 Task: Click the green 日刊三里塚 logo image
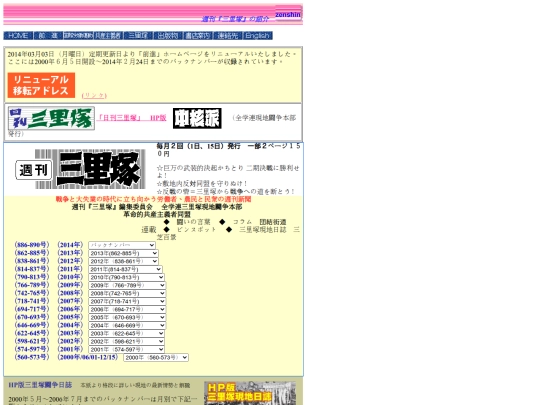[x=51, y=118]
